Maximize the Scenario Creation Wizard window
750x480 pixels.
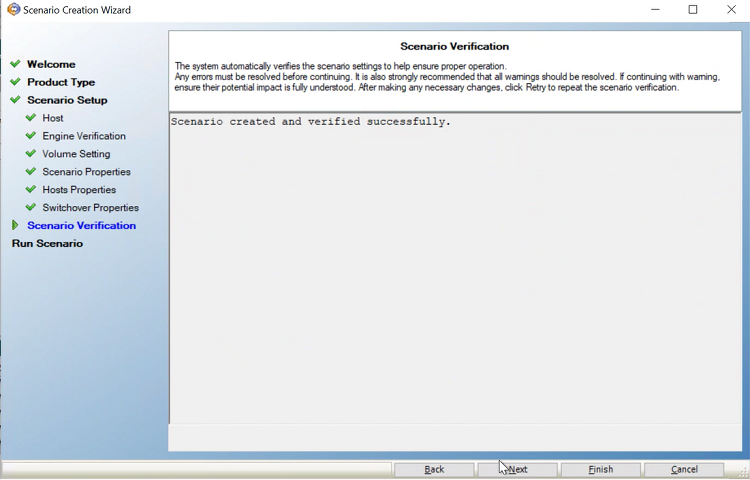[x=693, y=10]
